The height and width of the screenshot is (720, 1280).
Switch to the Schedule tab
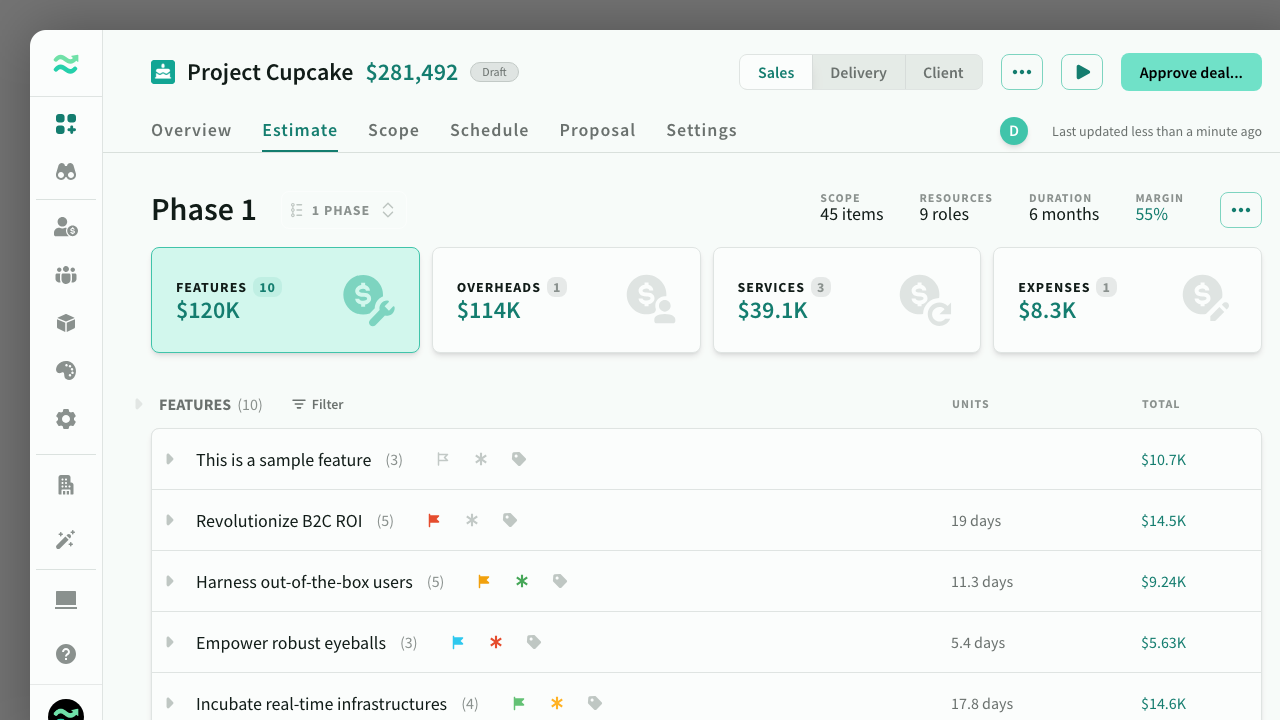click(489, 130)
